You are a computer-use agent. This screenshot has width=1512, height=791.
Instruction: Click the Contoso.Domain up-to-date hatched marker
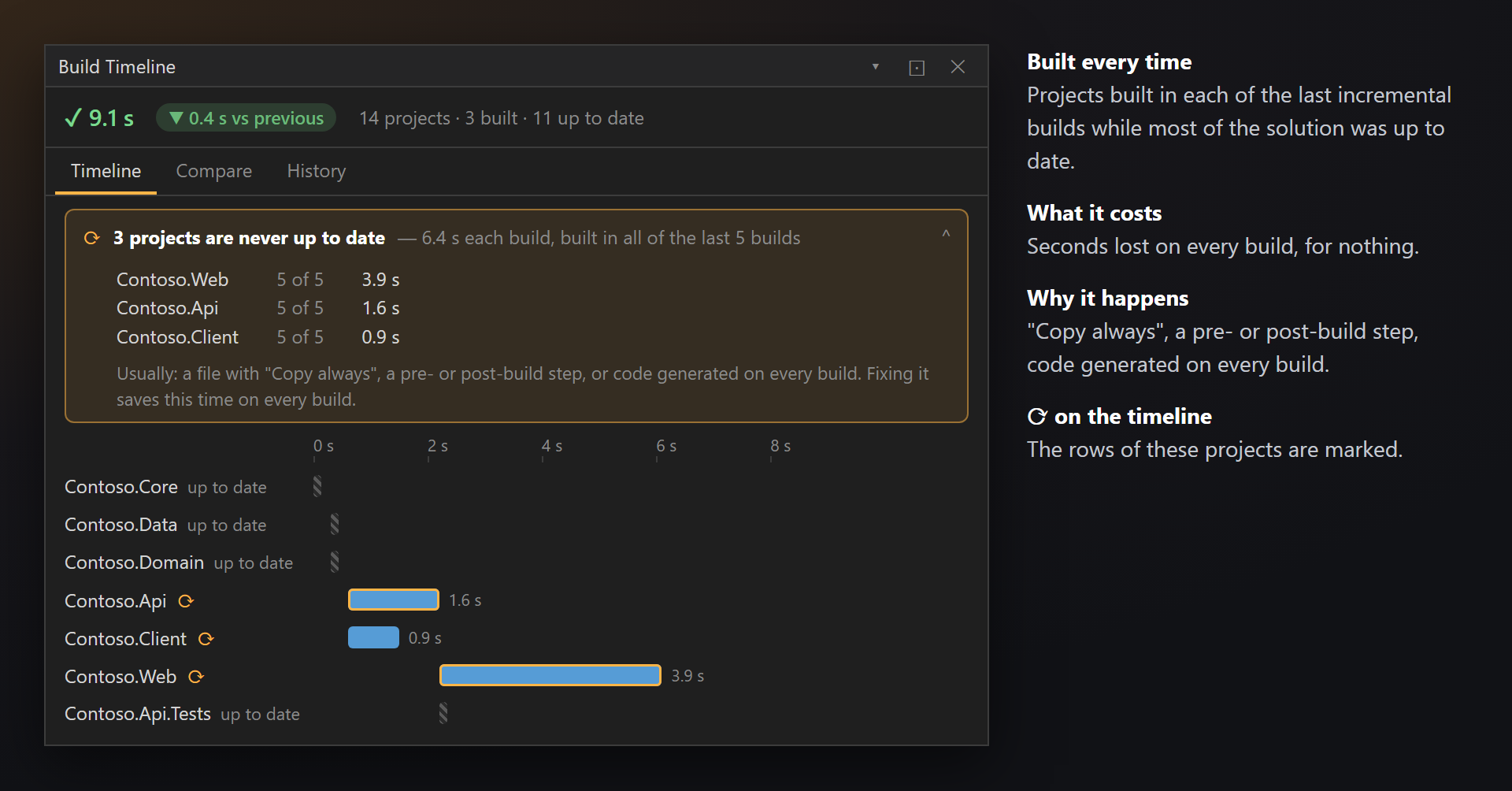point(335,562)
